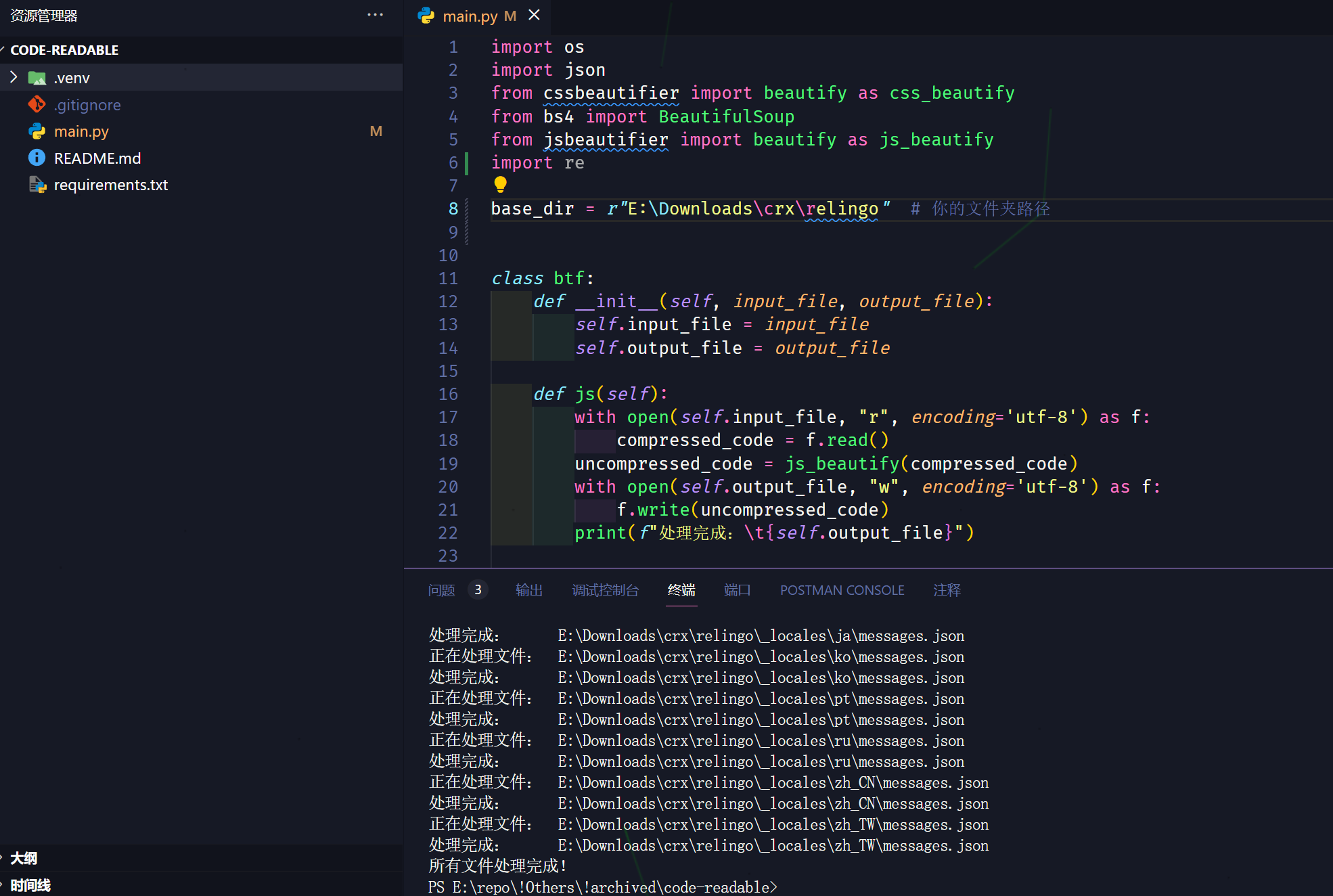1333x896 pixels.
Task: Click the requirements.txt file icon
Action: (37, 185)
